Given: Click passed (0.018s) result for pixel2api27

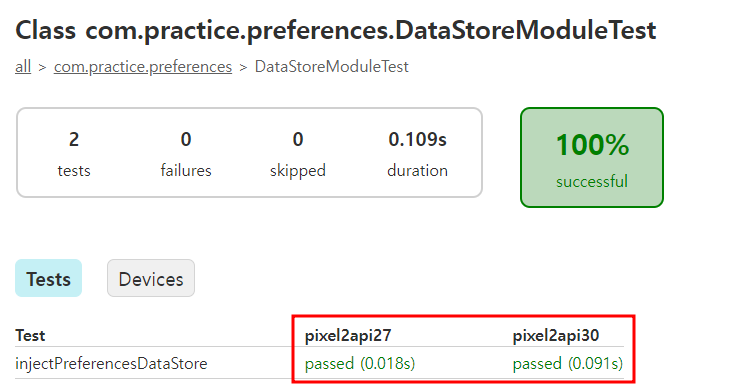Looking at the screenshot, I should tap(360, 363).
